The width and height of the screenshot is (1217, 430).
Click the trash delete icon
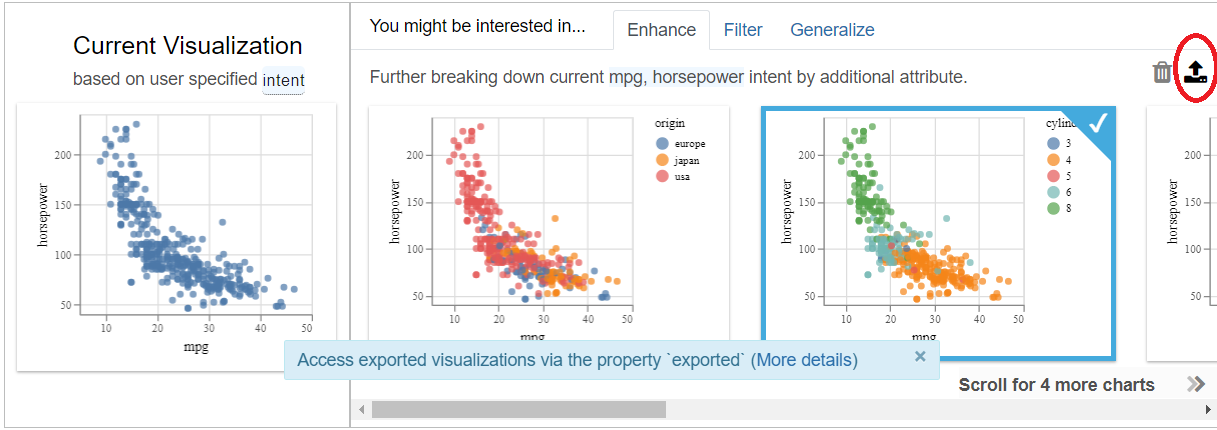[1162, 72]
